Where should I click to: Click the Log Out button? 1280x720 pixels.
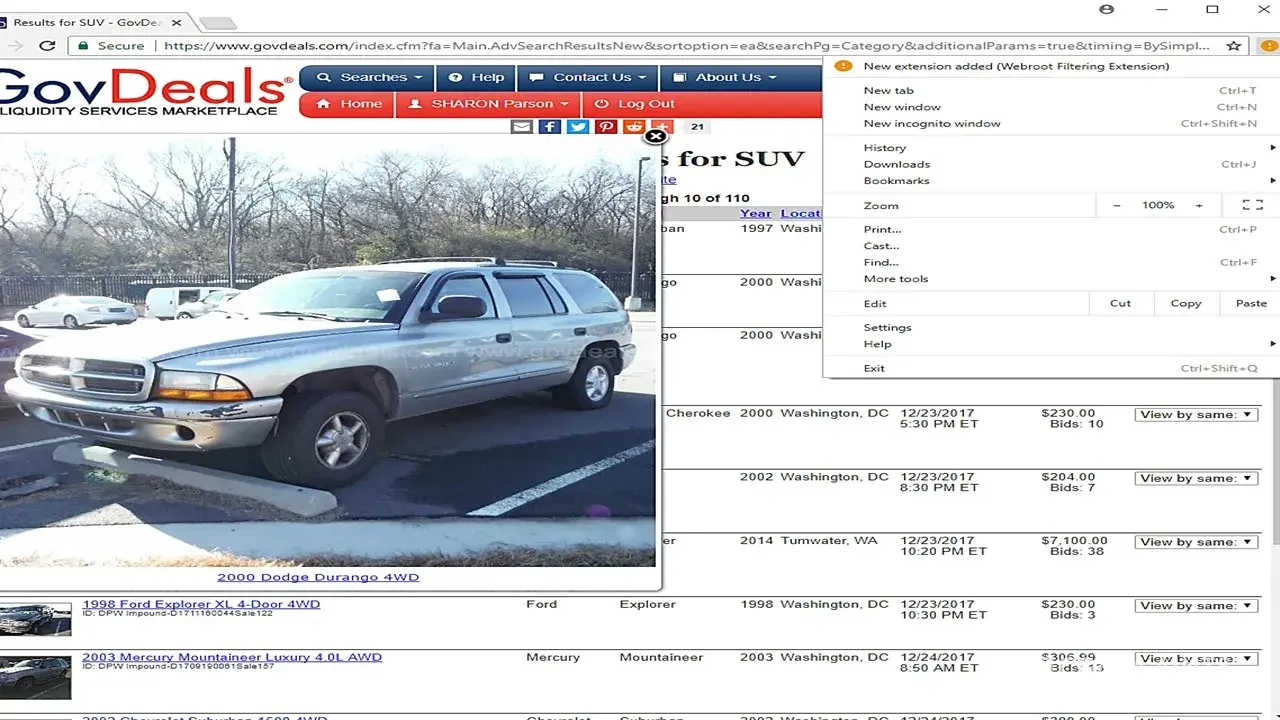tap(635, 104)
